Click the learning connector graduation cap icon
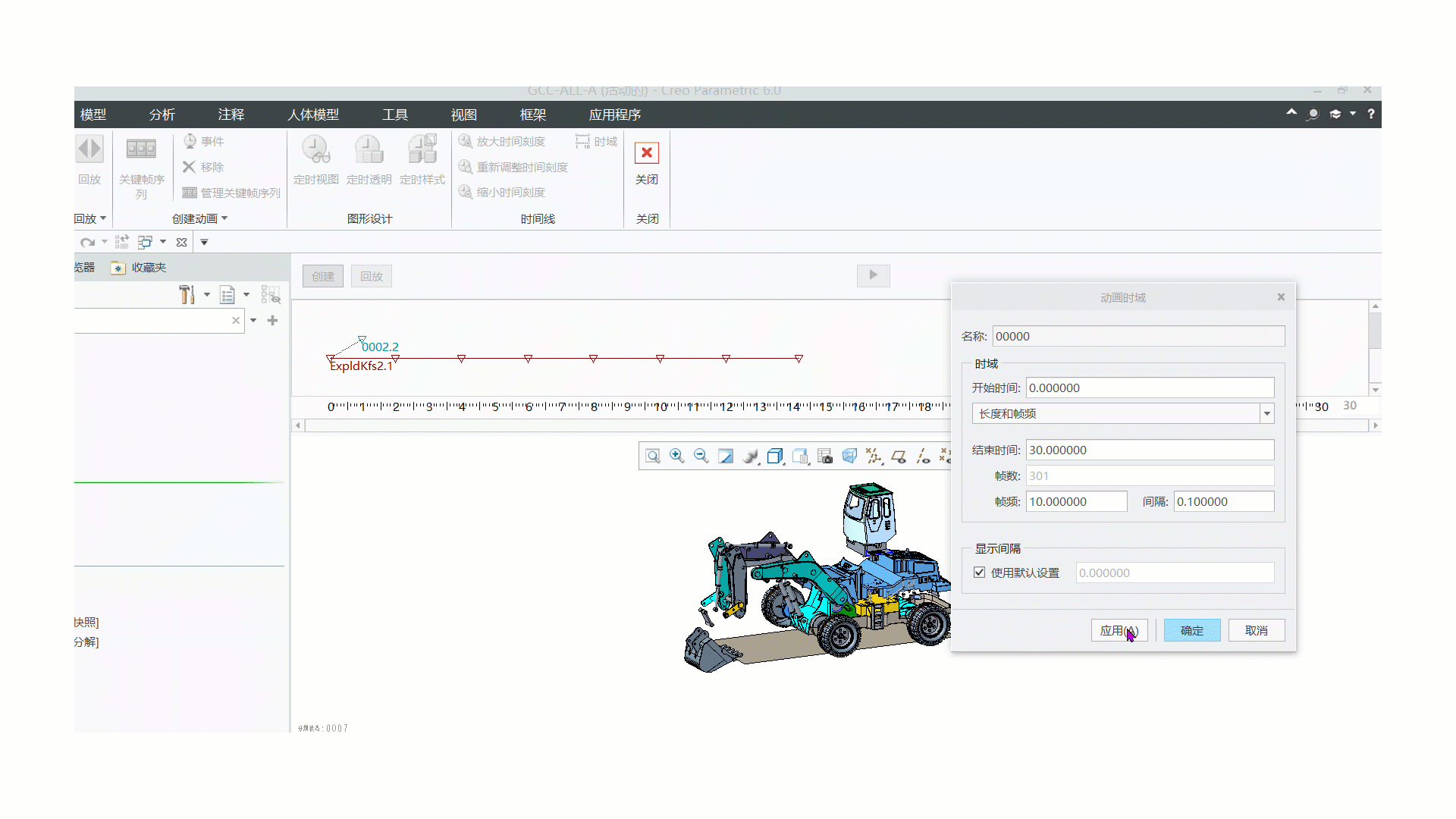The width and height of the screenshot is (1456, 819). pyautogui.click(x=1335, y=114)
